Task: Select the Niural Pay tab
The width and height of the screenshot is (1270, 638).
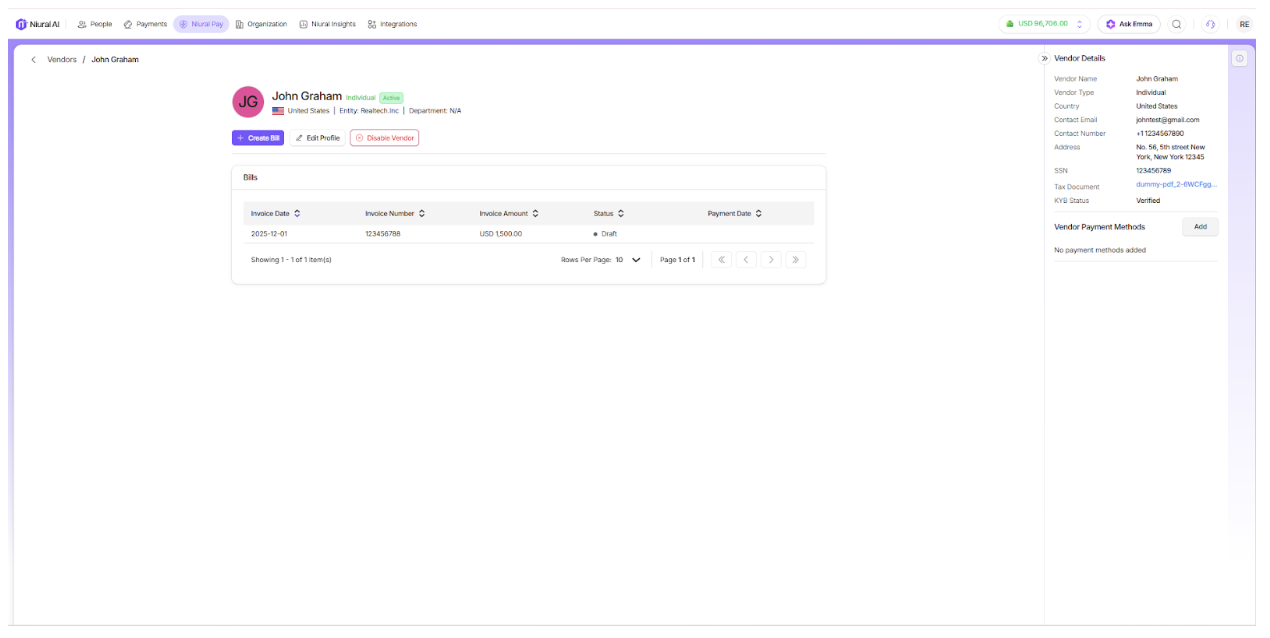Action: pos(201,24)
